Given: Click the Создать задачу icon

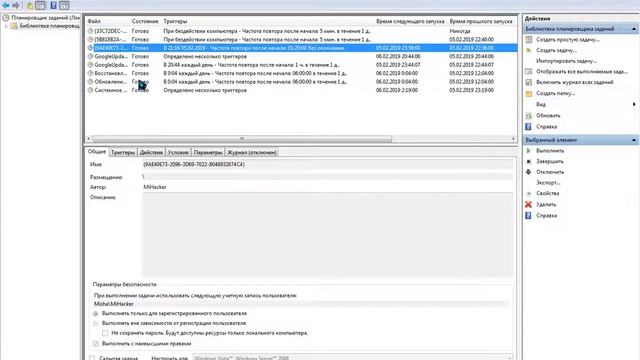Looking at the screenshot, I should [529, 50].
